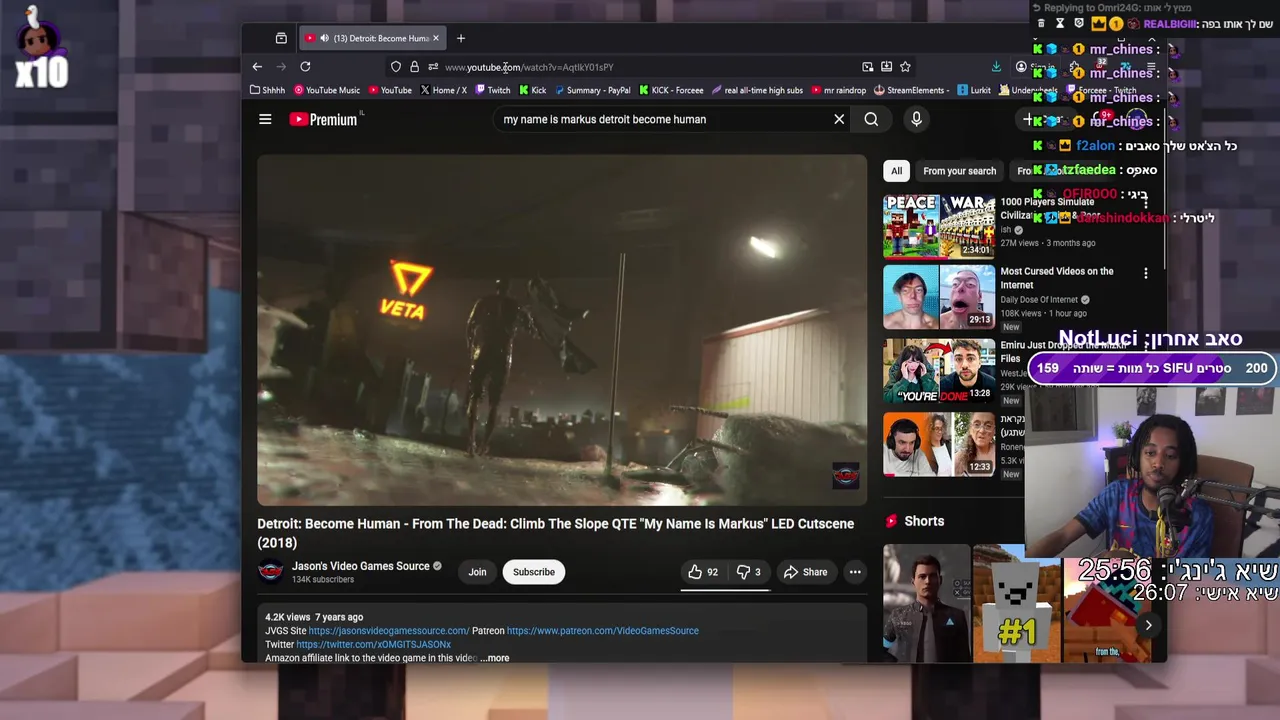The height and width of the screenshot is (720, 1280).
Task: Open StreamElements bookmark
Action: pos(910,90)
